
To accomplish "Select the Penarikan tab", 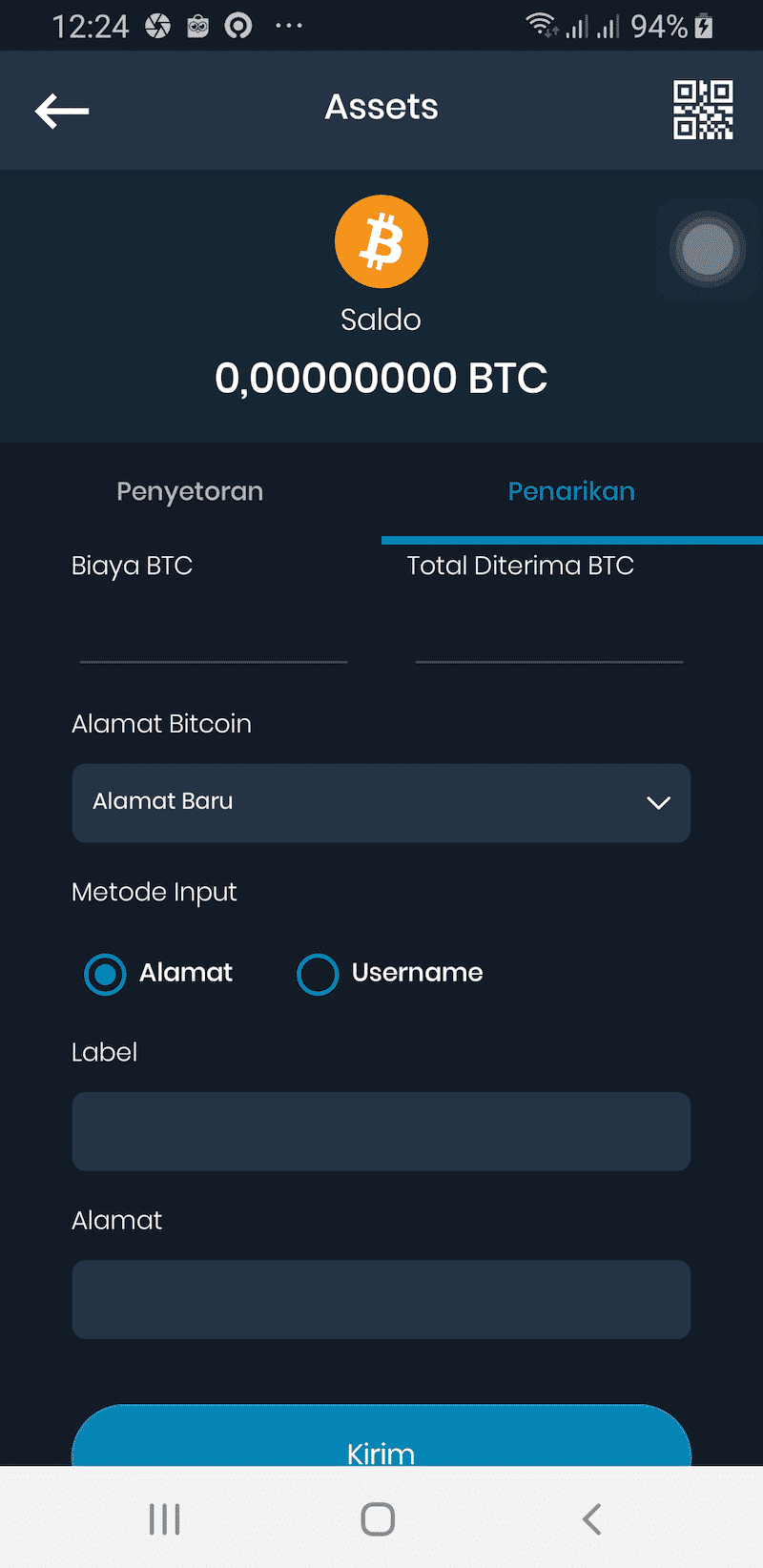I will [x=571, y=491].
